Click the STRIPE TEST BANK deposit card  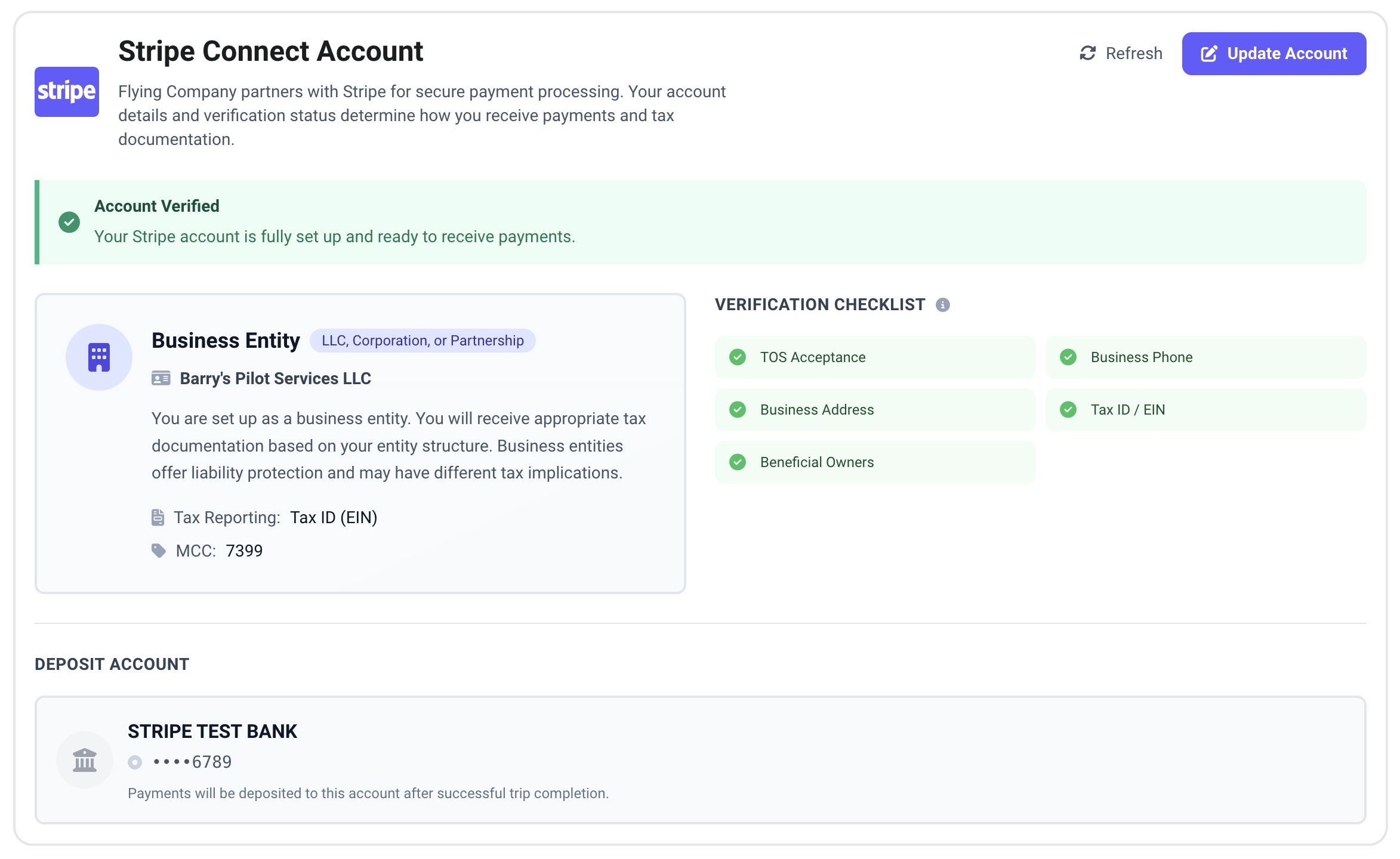[x=699, y=760]
